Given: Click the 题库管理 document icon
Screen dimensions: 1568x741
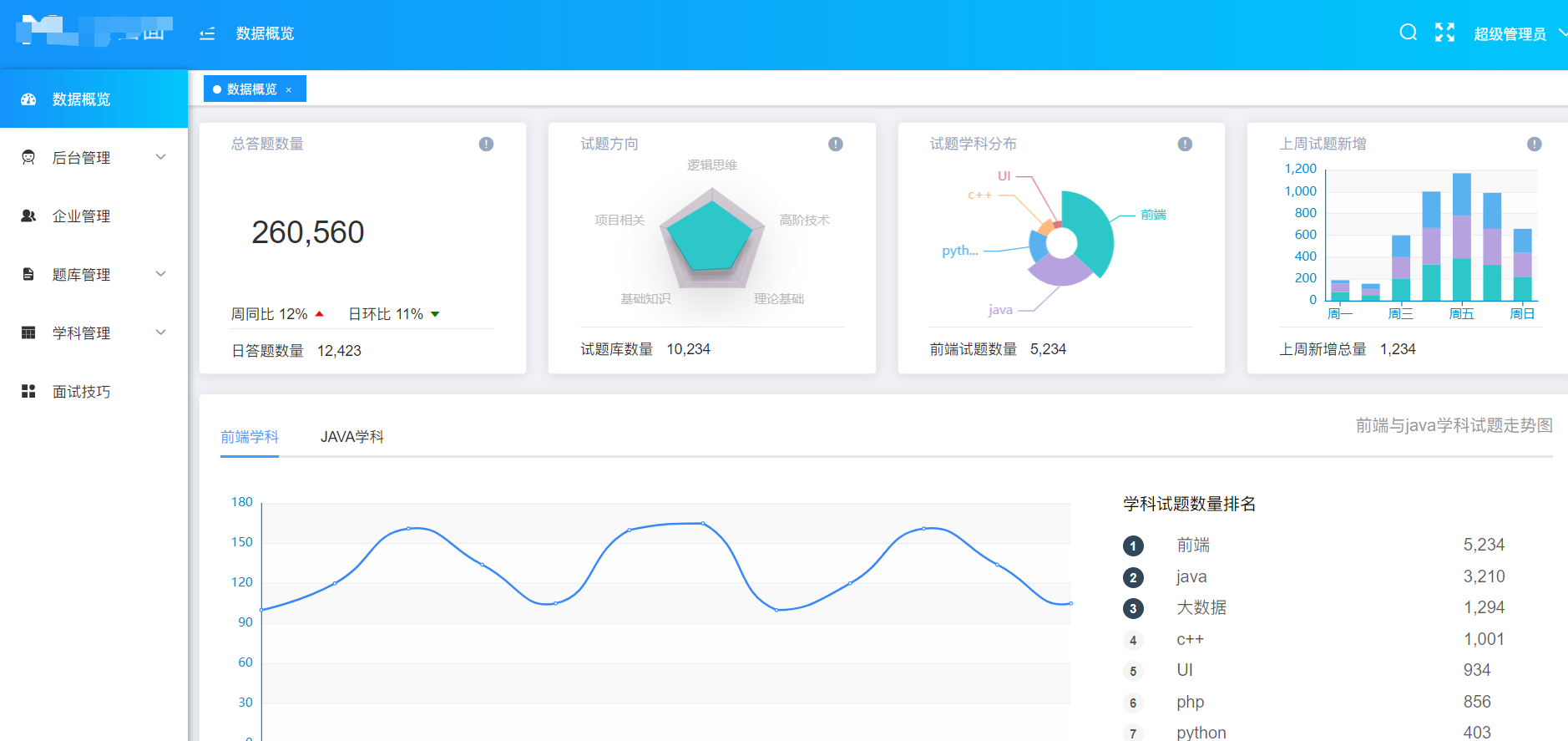Looking at the screenshot, I should [x=28, y=274].
